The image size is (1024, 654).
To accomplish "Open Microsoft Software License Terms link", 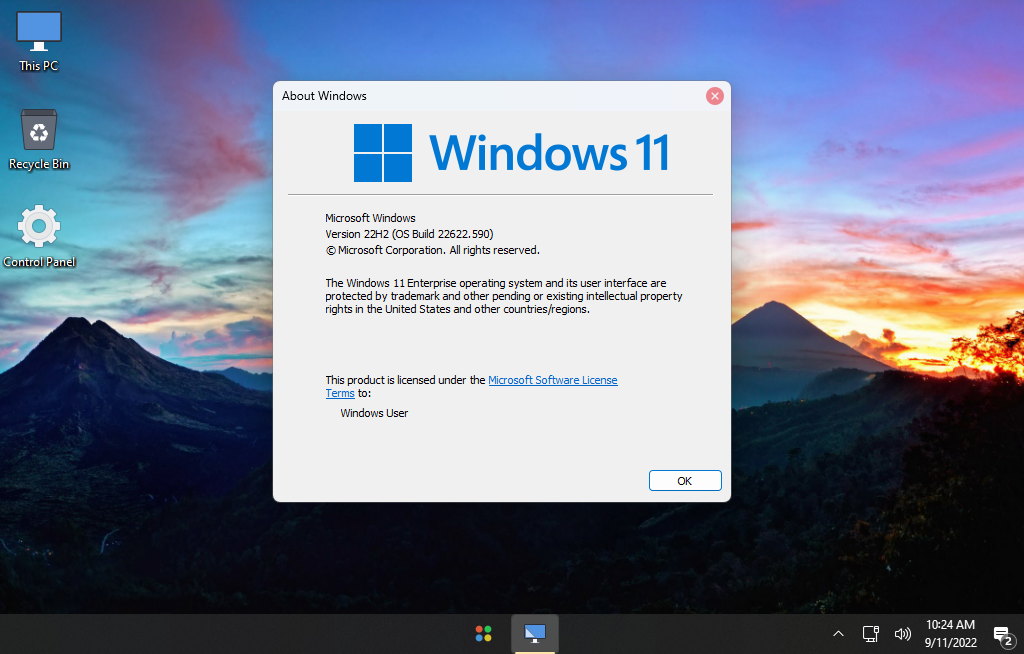I will [552, 380].
